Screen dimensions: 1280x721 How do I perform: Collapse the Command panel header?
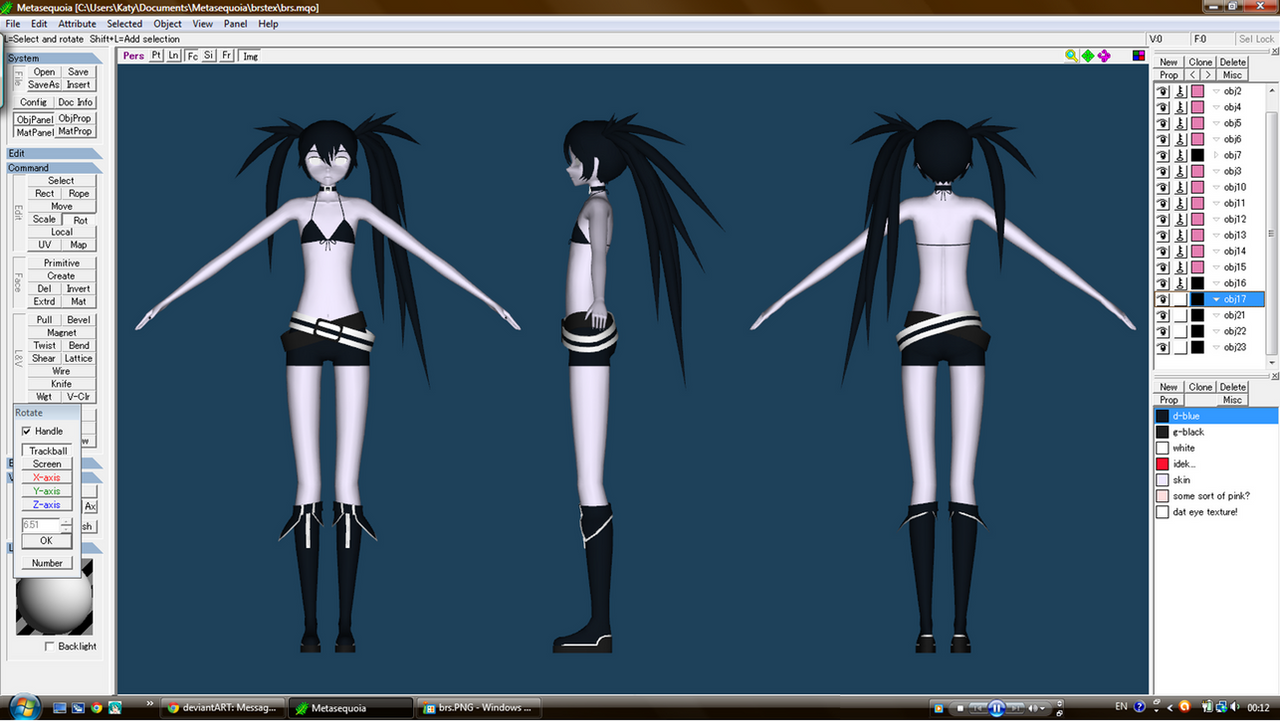pos(54,168)
